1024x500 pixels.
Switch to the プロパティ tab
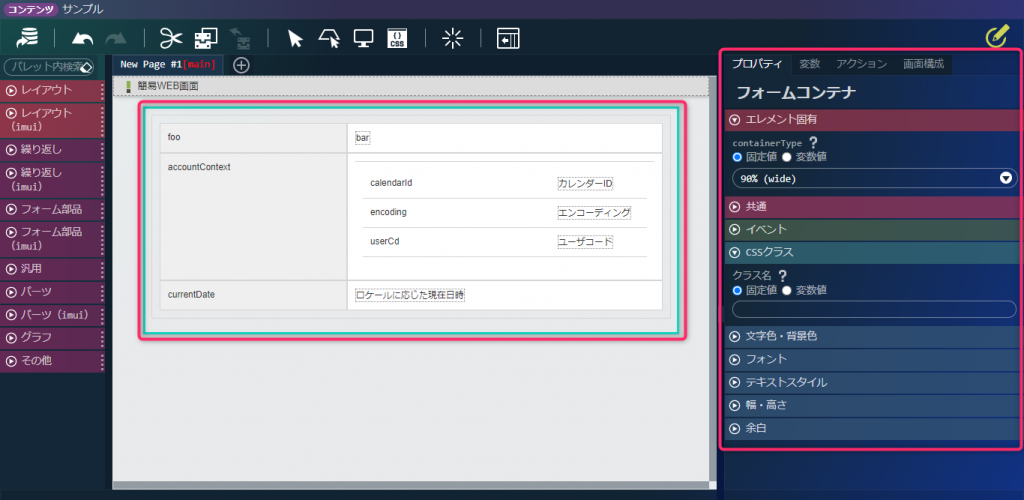(756, 64)
